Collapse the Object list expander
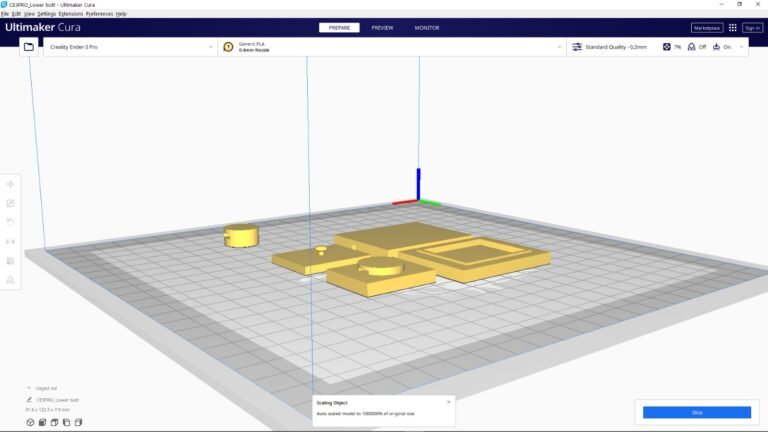Screen dimensions: 768x432 pos(28,388)
